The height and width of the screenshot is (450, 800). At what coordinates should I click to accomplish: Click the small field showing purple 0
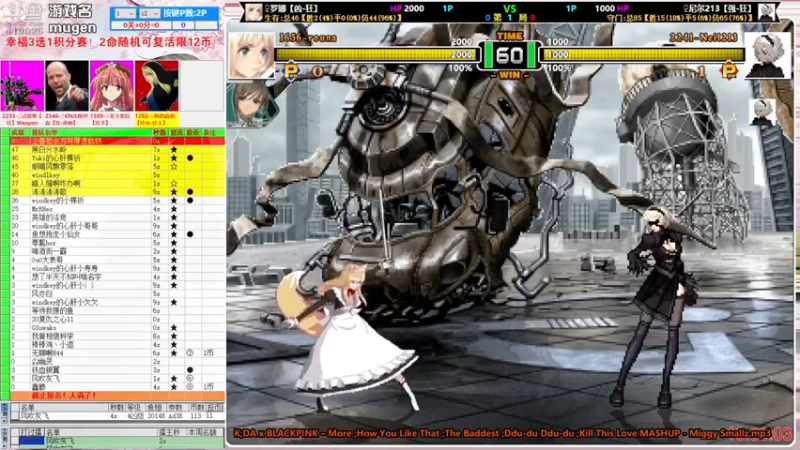pyautogui.click(x=183, y=25)
